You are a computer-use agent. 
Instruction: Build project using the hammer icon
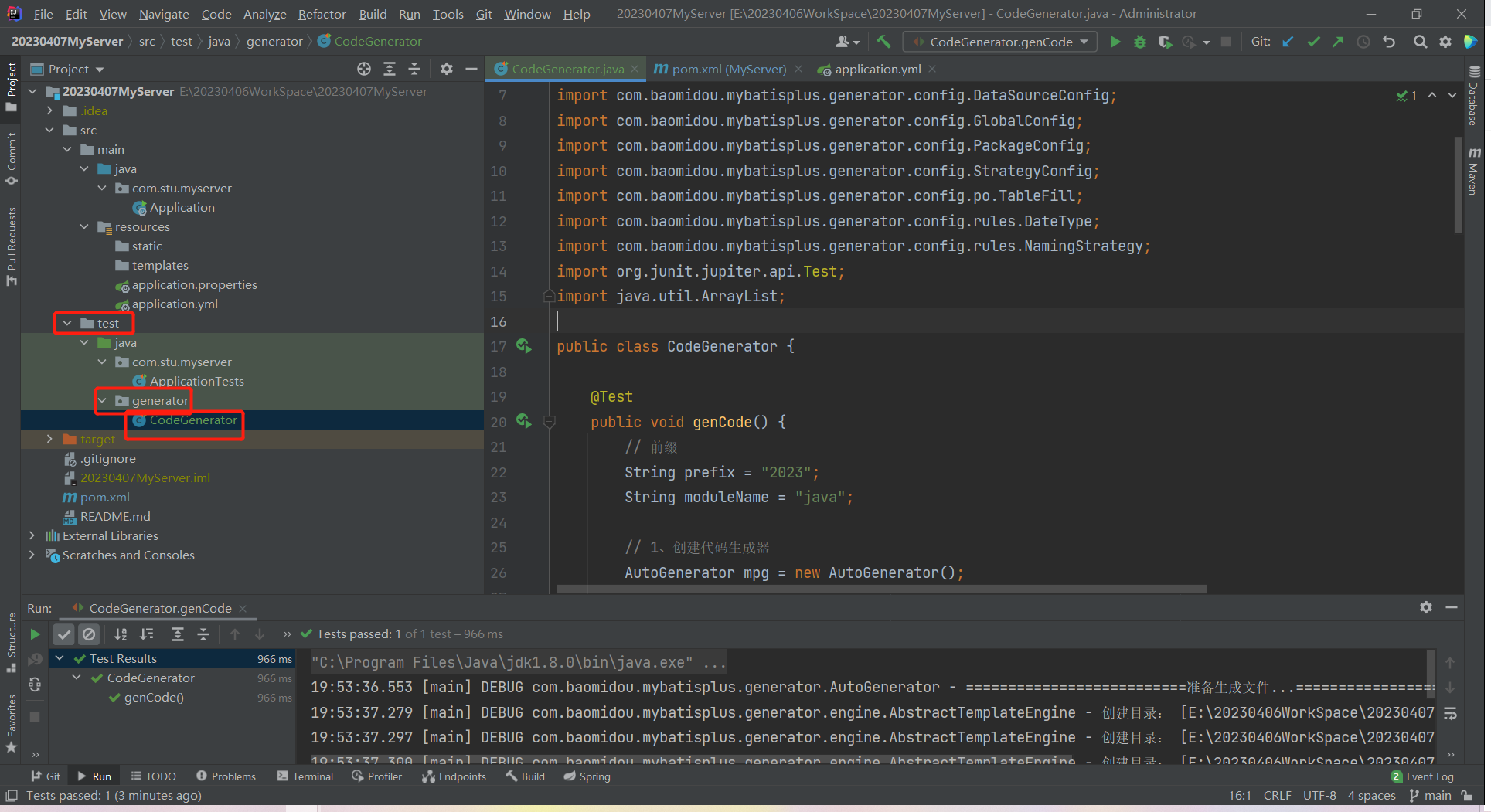click(x=883, y=42)
